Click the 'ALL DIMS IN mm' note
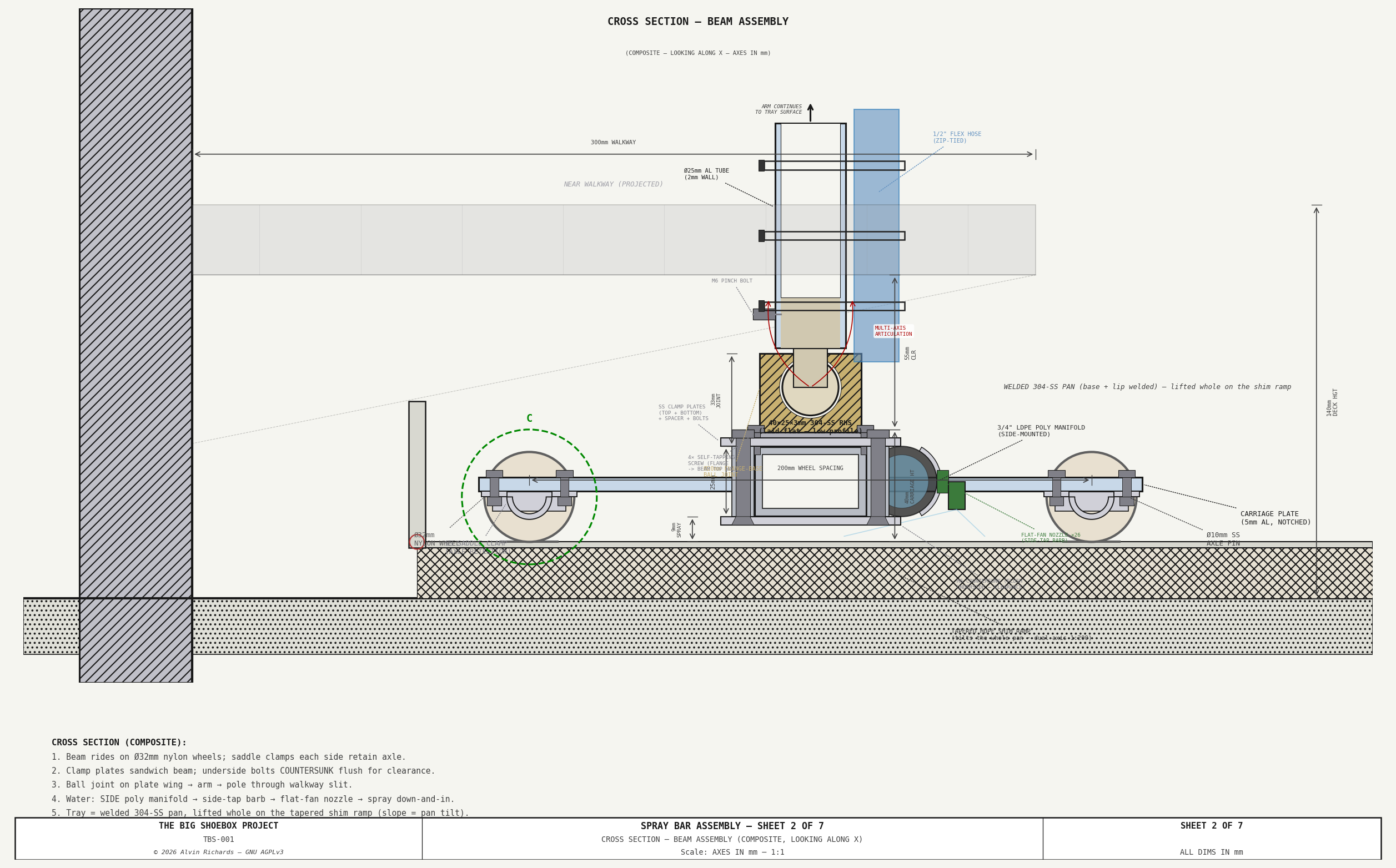The width and height of the screenshot is (1396, 868). click(1212, 852)
